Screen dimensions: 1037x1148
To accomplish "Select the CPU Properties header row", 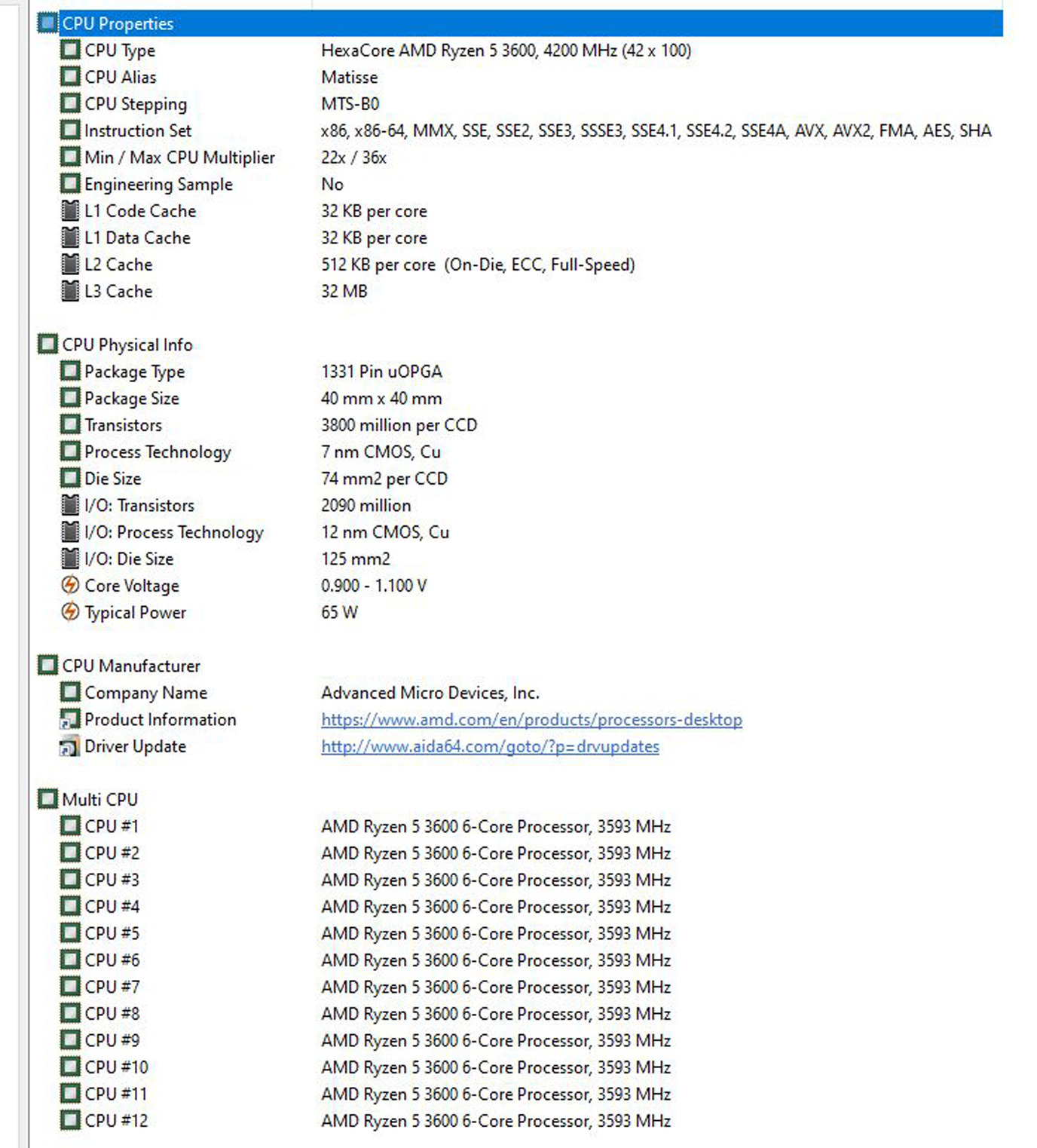I will coord(520,23).
